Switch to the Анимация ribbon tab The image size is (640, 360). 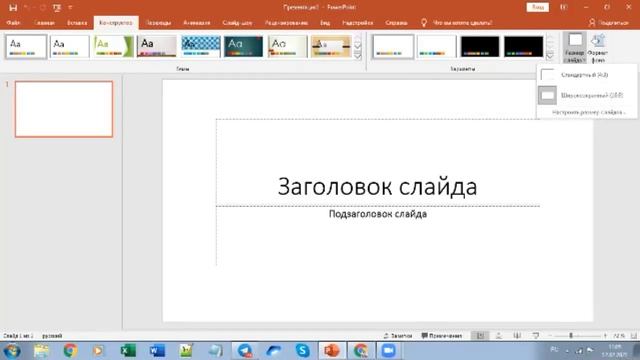pyautogui.click(x=197, y=23)
